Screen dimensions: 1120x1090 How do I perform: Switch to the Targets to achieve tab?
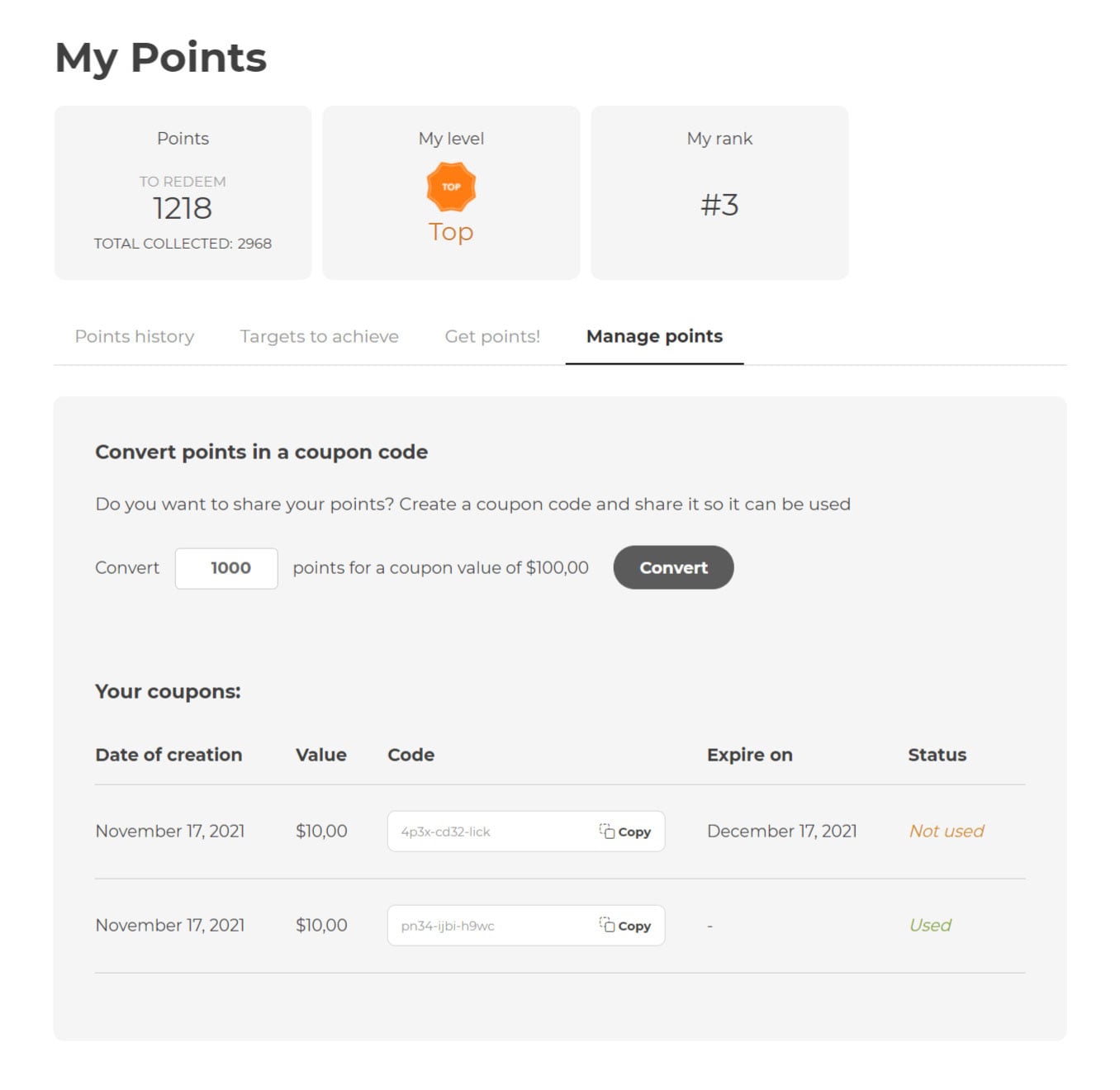(319, 336)
